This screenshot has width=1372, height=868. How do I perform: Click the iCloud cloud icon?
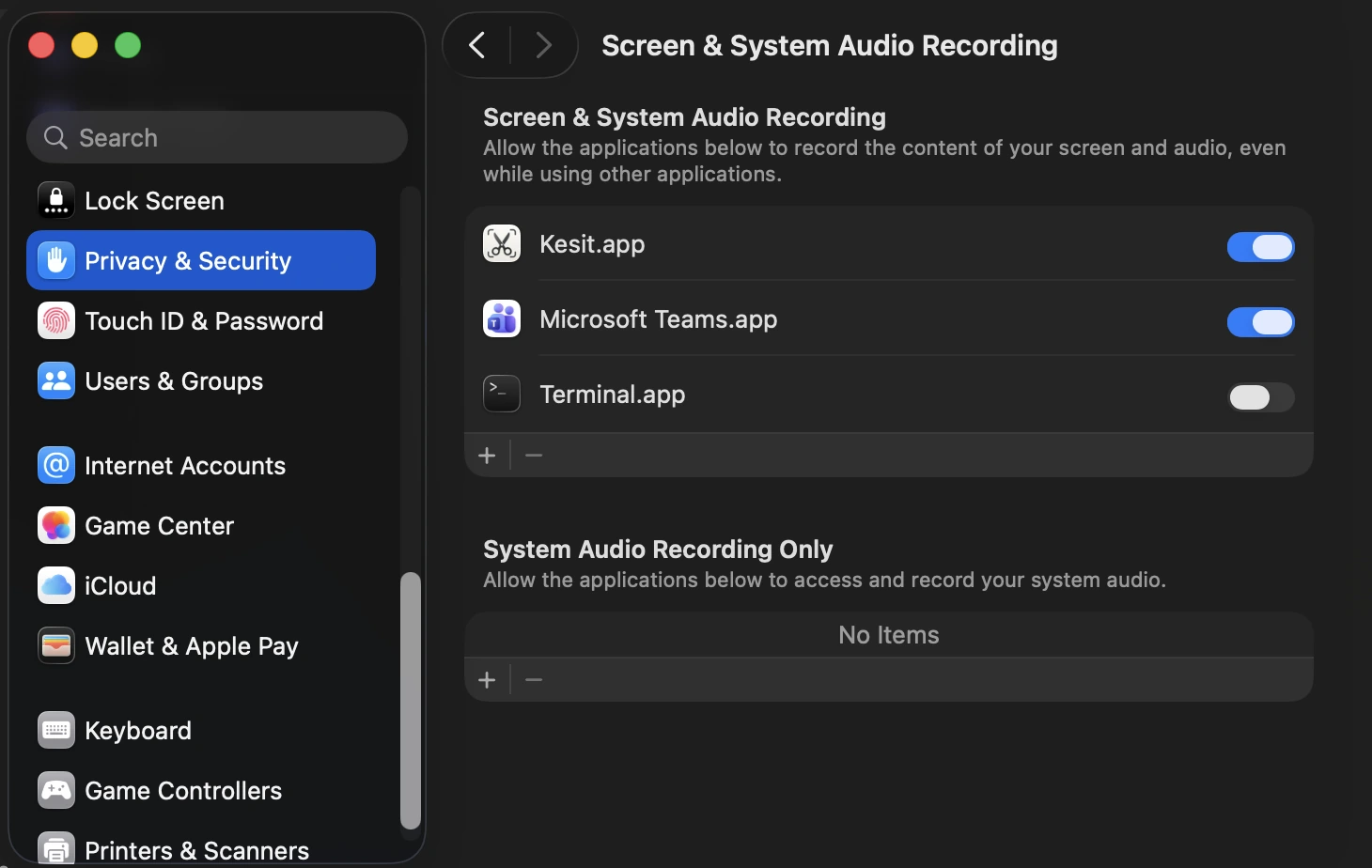56,585
